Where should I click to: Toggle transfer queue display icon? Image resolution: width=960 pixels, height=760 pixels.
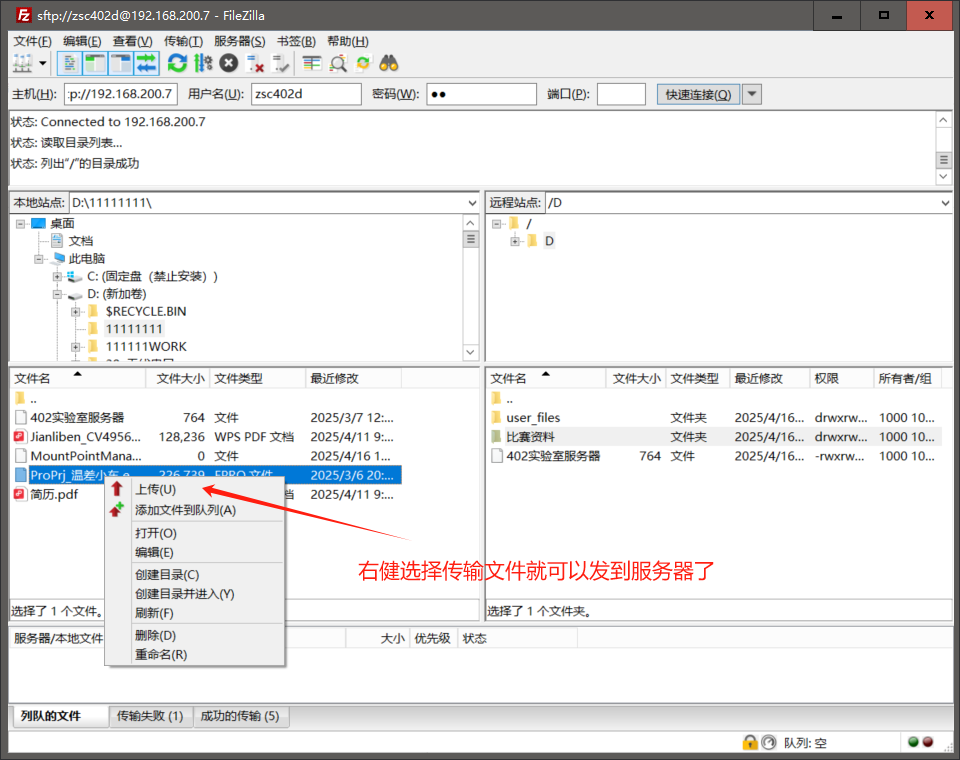146,63
